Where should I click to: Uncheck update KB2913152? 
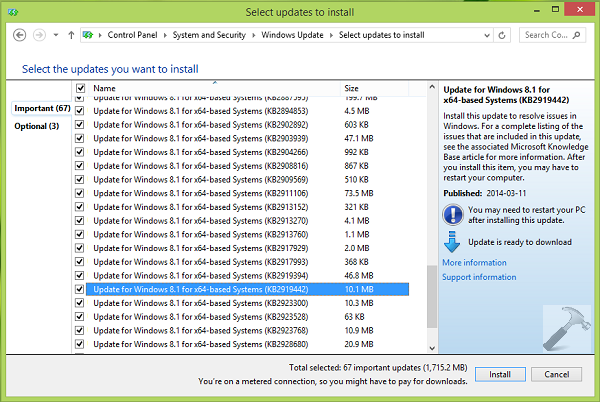tap(80, 207)
